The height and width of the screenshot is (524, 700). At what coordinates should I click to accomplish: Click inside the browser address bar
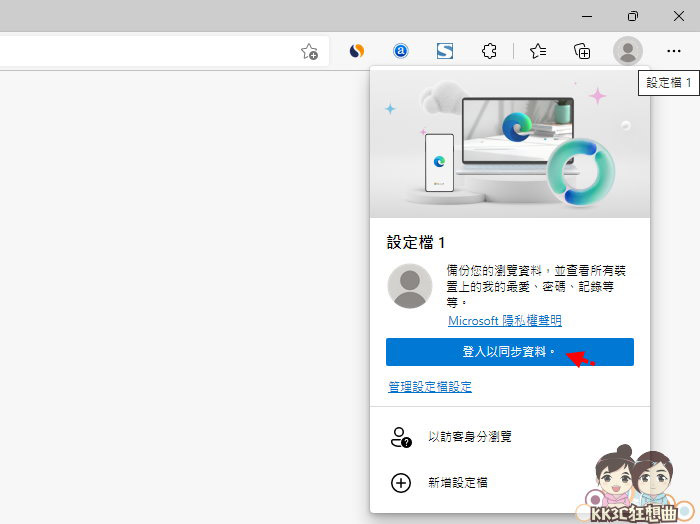point(150,51)
